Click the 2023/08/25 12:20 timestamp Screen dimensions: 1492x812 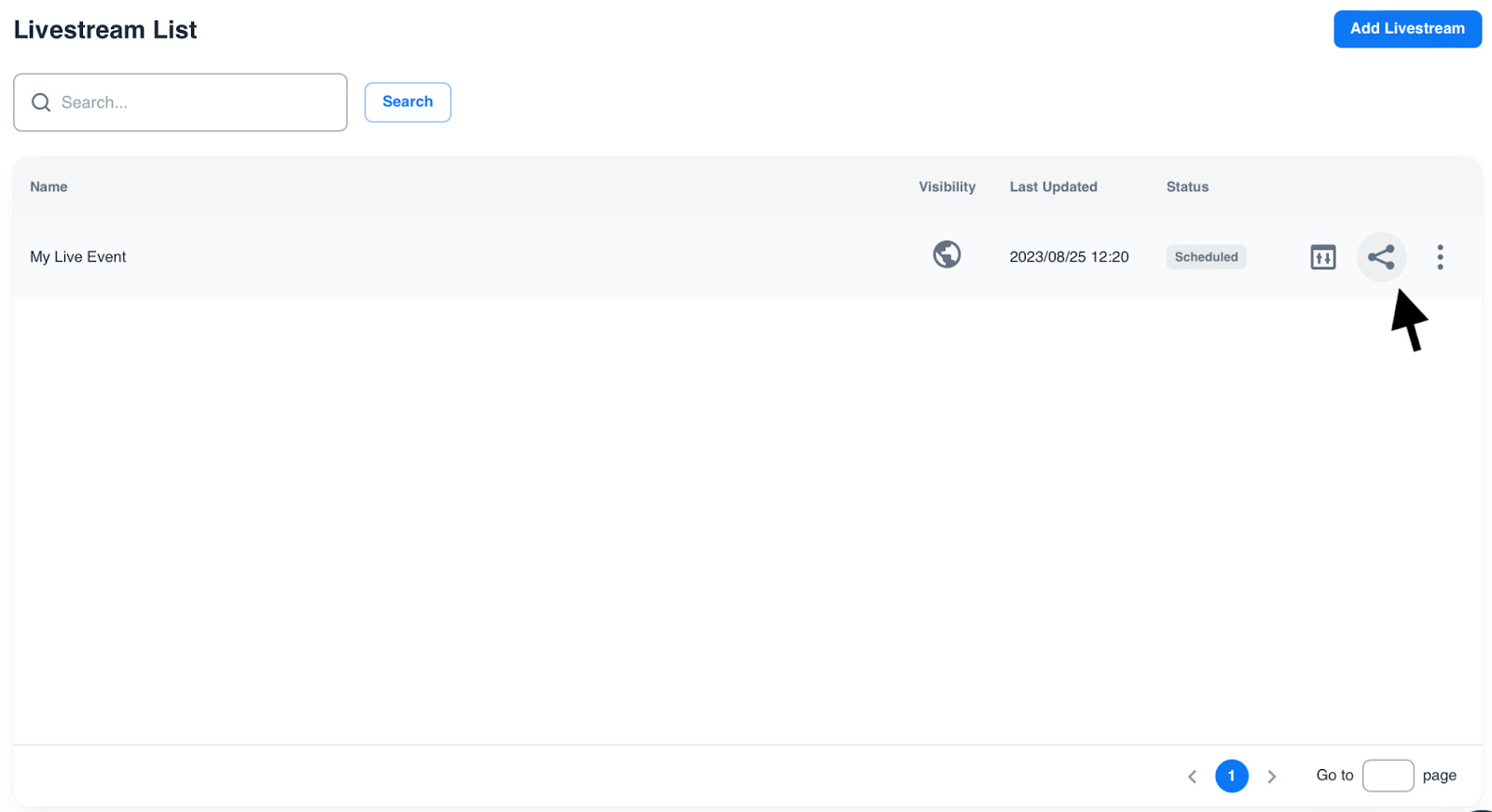tap(1069, 257)
